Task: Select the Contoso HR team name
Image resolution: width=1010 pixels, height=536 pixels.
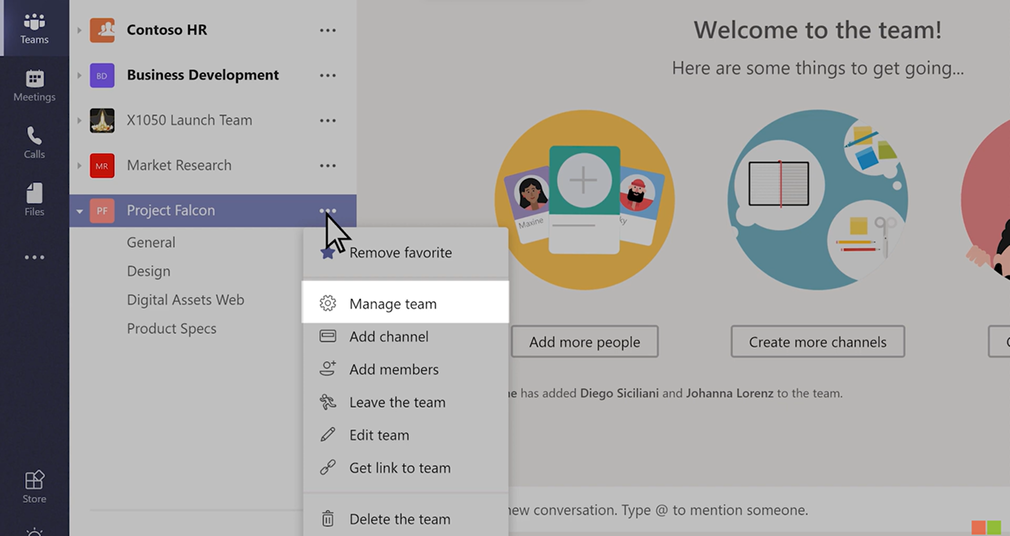Action: [x=167, y=30]
